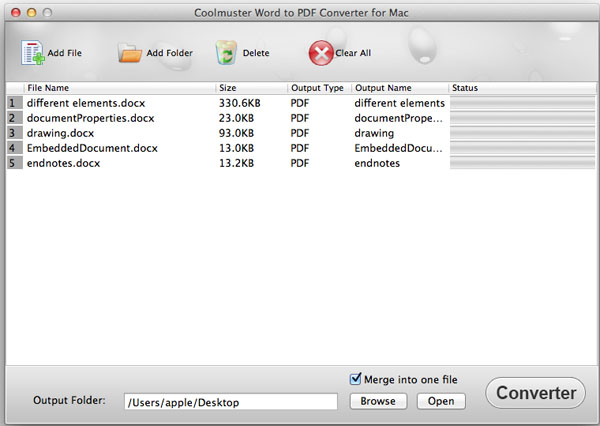Select the file drawing.docx
This screenshot has height=426, width=600.
click(x=60, y=133)
